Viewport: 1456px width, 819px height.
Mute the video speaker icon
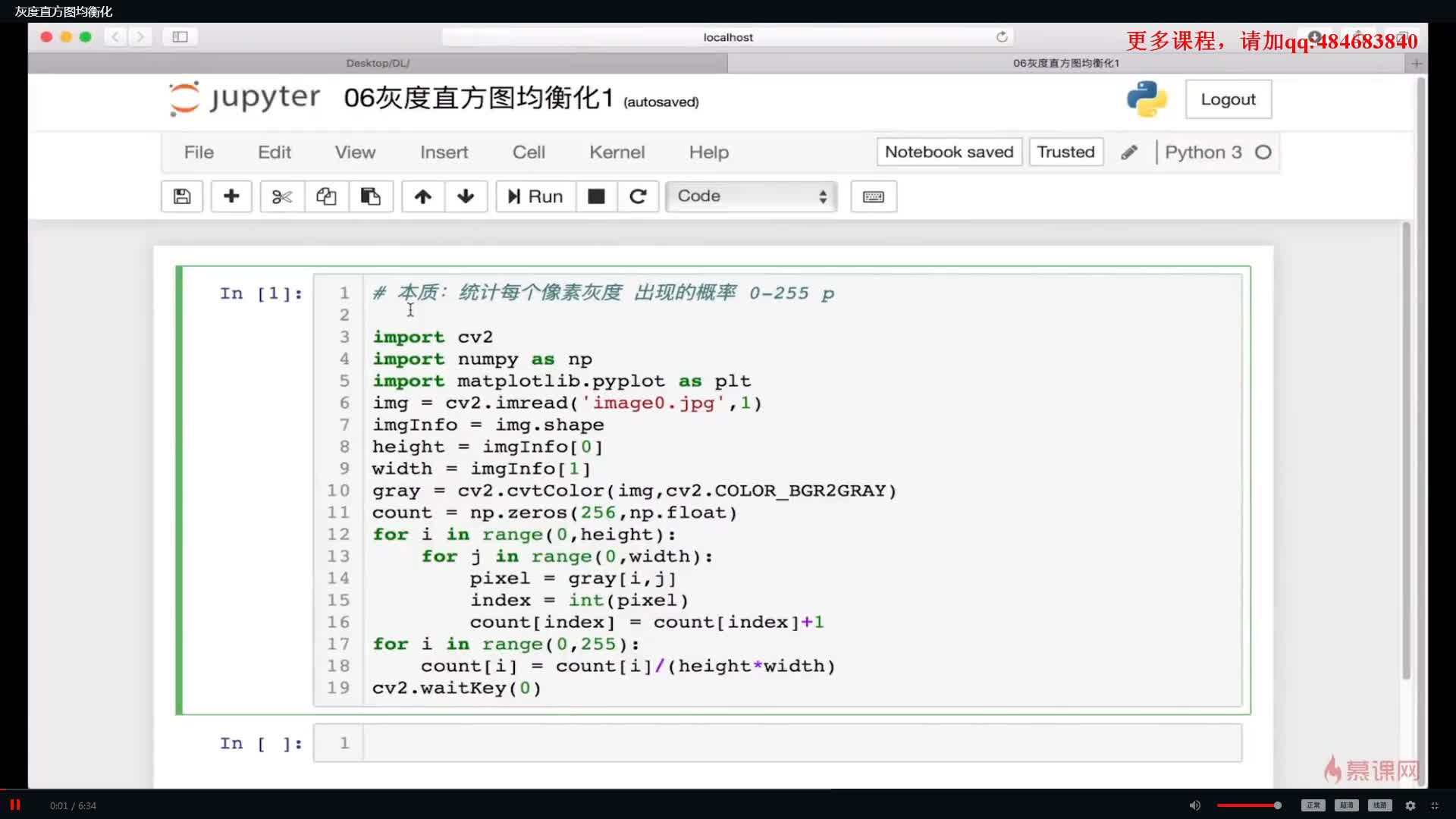[1195, 805]
